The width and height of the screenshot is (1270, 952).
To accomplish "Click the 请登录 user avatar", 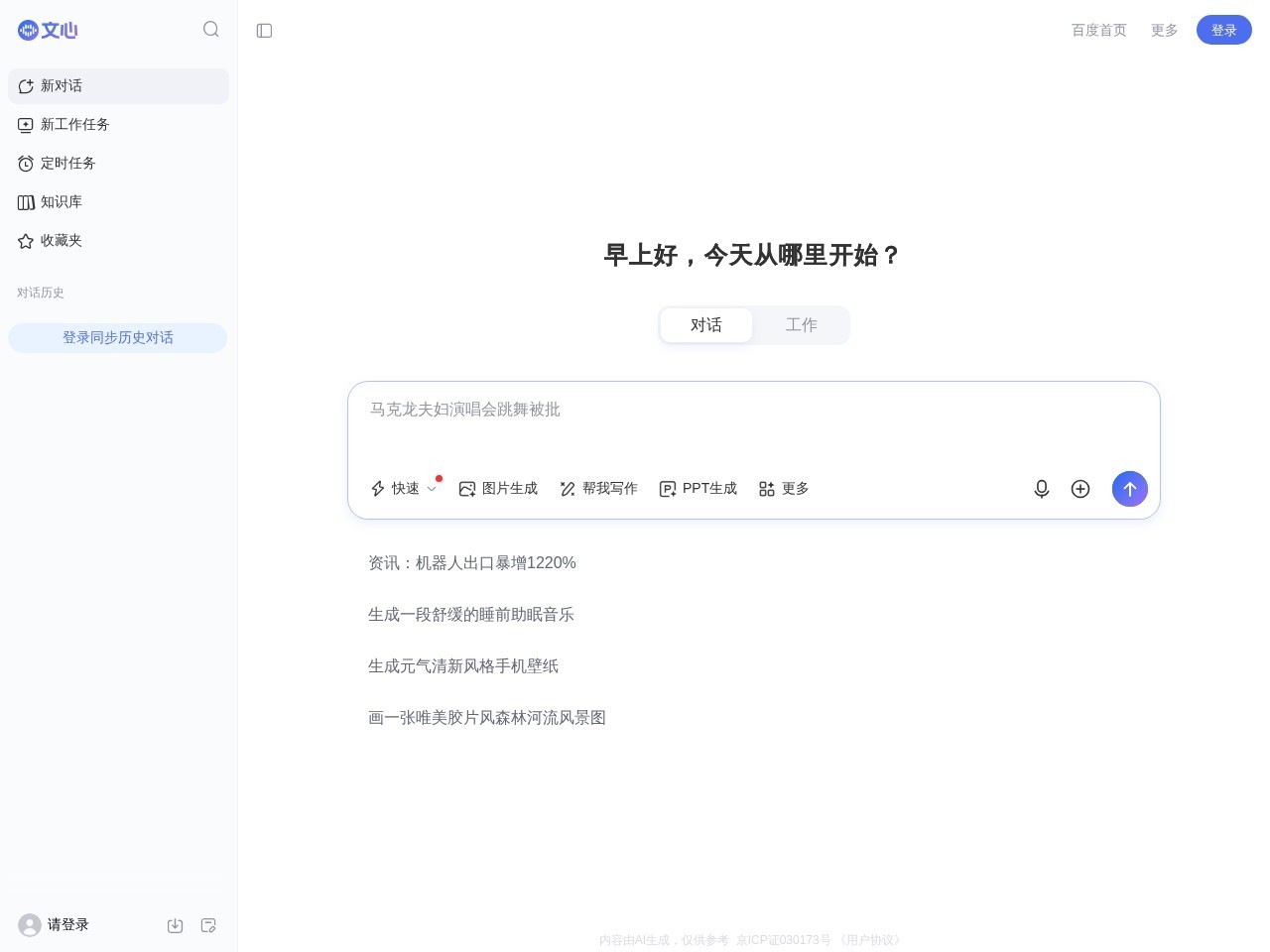I will click(x=30, y=925).
